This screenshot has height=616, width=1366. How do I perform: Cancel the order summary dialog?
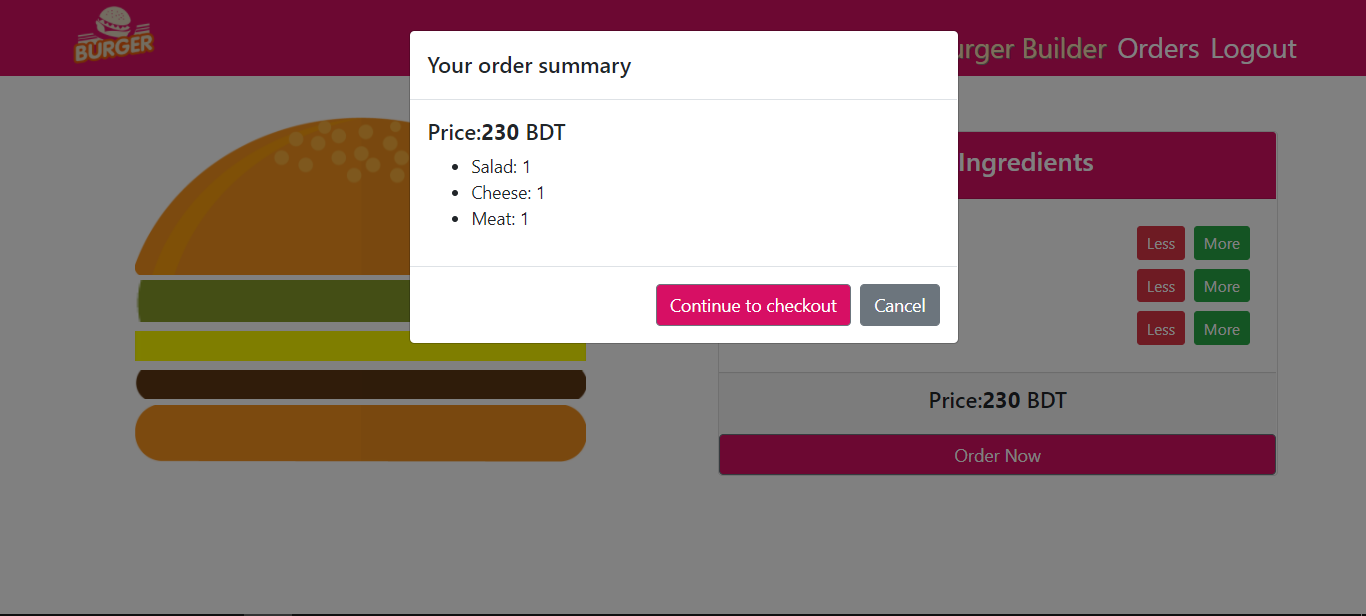pyautogui.click(x=900, y=305)
